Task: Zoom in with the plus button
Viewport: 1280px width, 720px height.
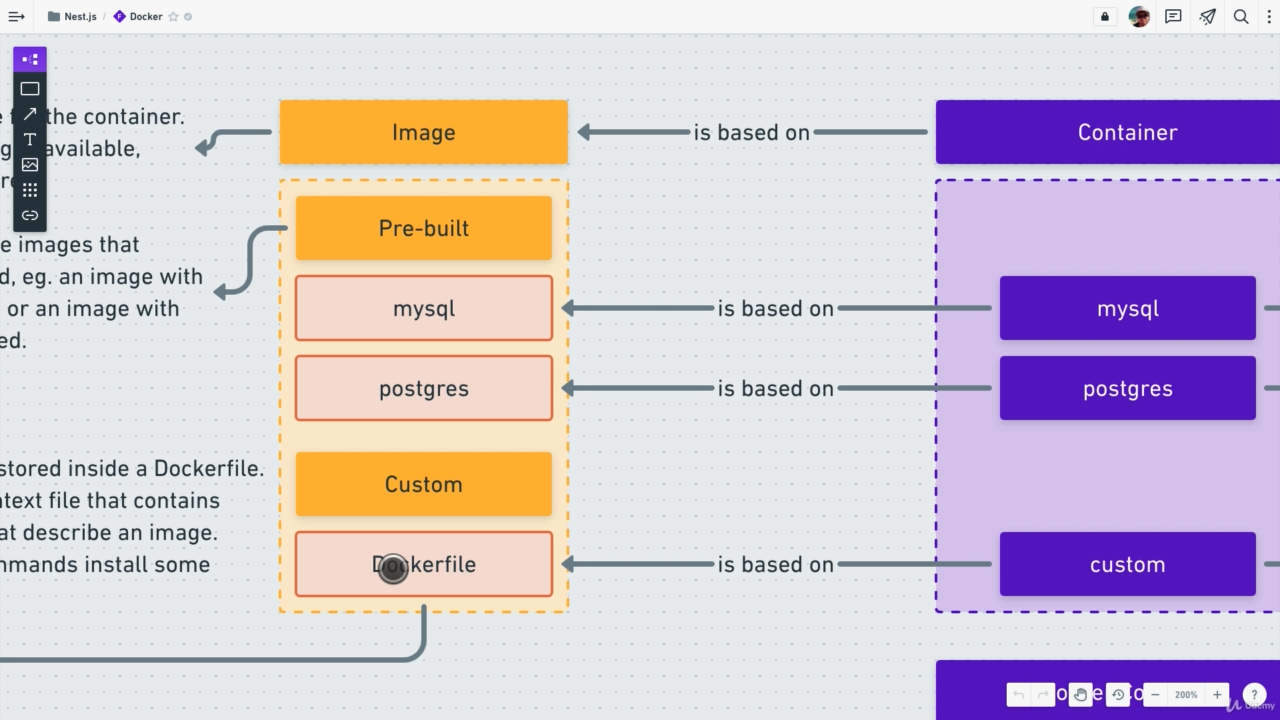Action: point(1217,695)
